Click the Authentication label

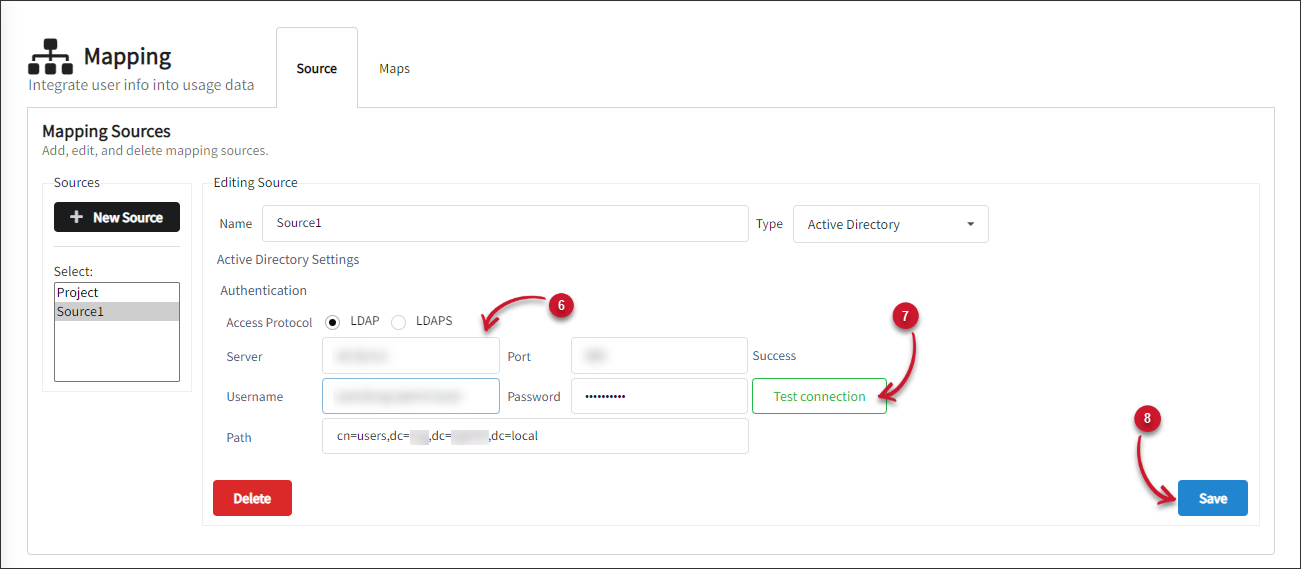click(264, 290)
